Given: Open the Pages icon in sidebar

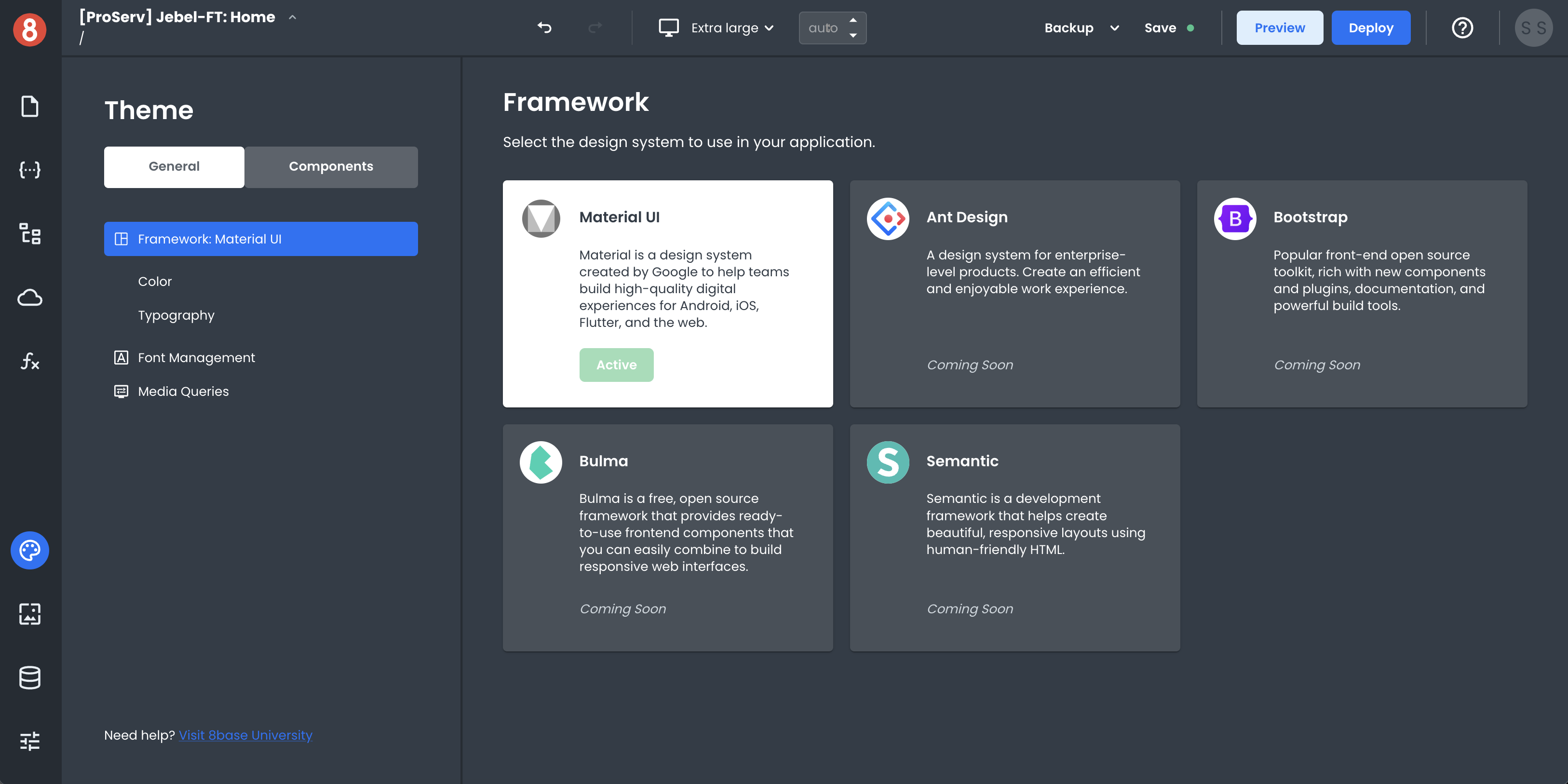Looking at the screenshot, I should click(x=30, y=107).
